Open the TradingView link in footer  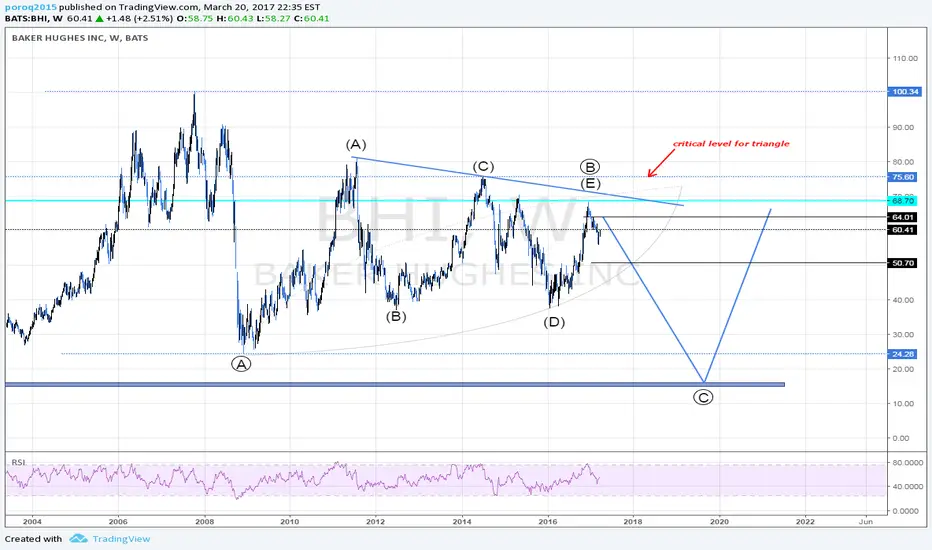coord(121,539)
